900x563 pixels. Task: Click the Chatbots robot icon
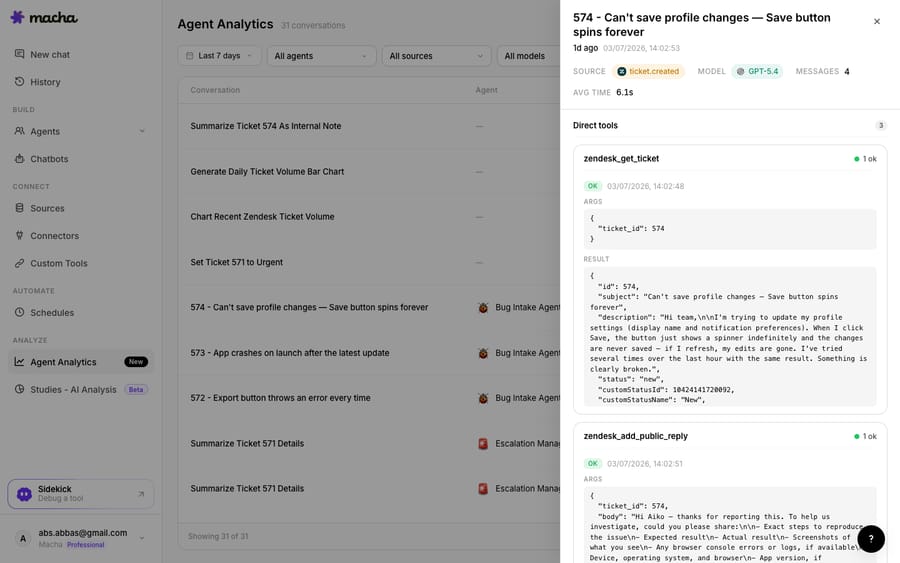click(x=20, y=158)
